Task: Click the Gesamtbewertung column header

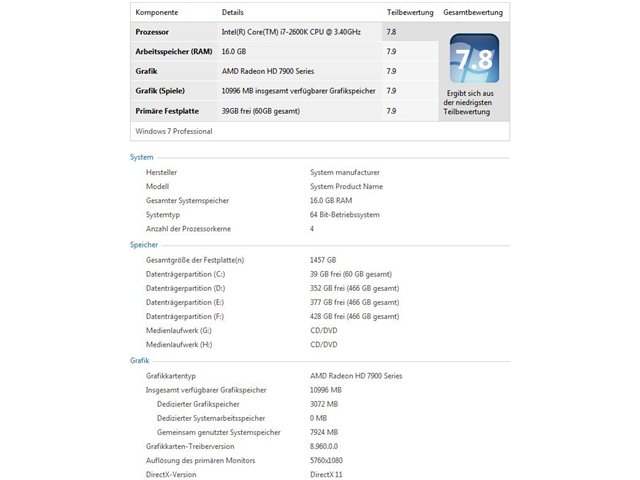Action: tap(473, 12)
